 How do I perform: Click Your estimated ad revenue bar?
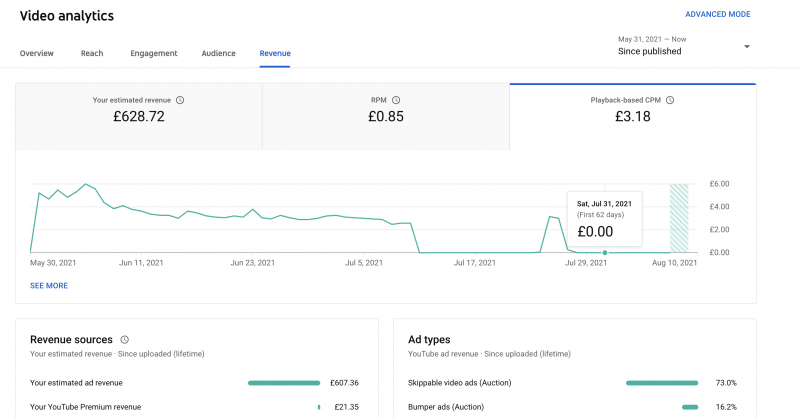[x=283, y=382]
